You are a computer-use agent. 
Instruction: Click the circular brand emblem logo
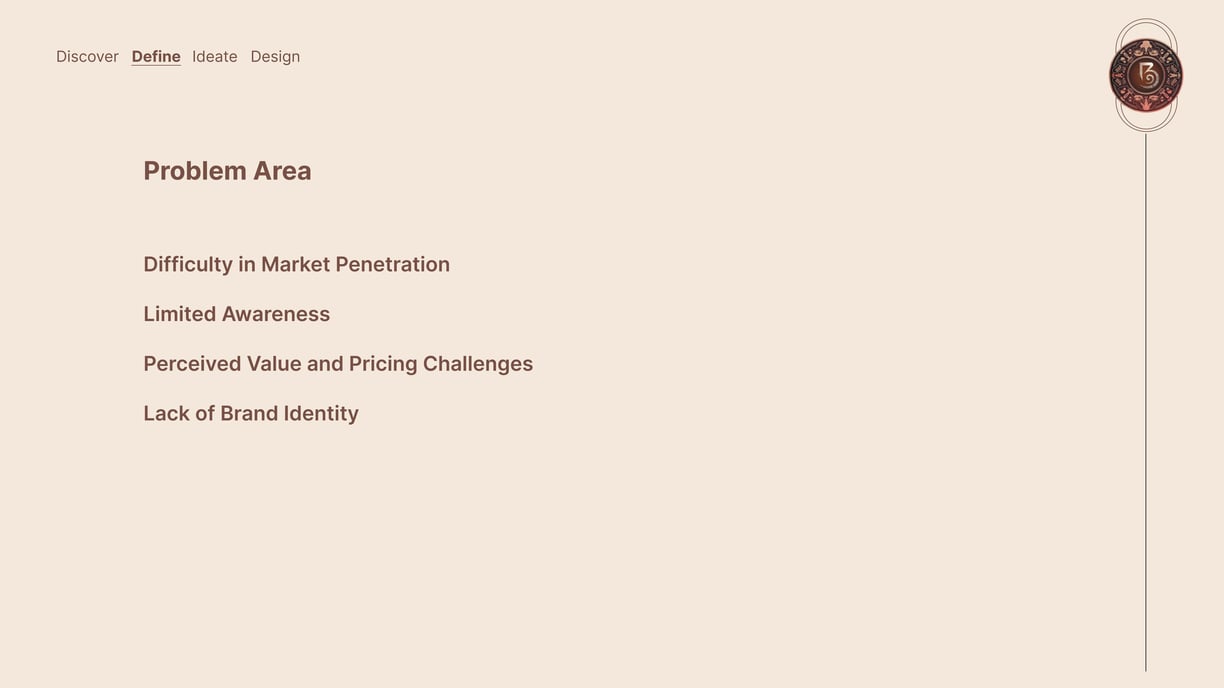coord(1146,75)
